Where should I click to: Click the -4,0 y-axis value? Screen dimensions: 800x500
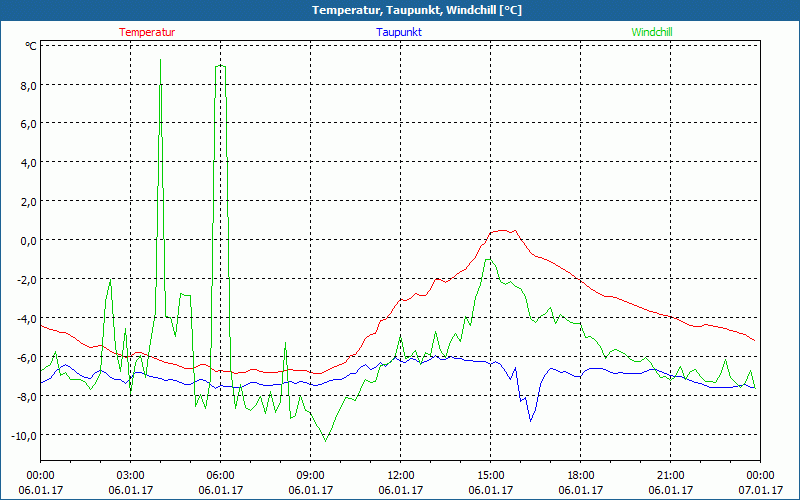pyautogui.click(x=27, y=318)
